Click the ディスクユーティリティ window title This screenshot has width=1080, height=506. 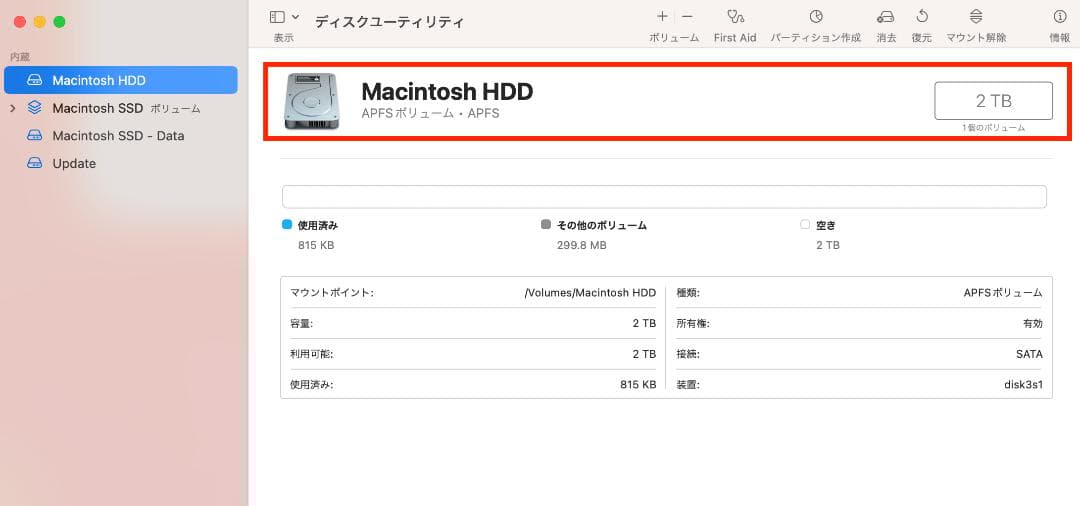pos(389,22)
